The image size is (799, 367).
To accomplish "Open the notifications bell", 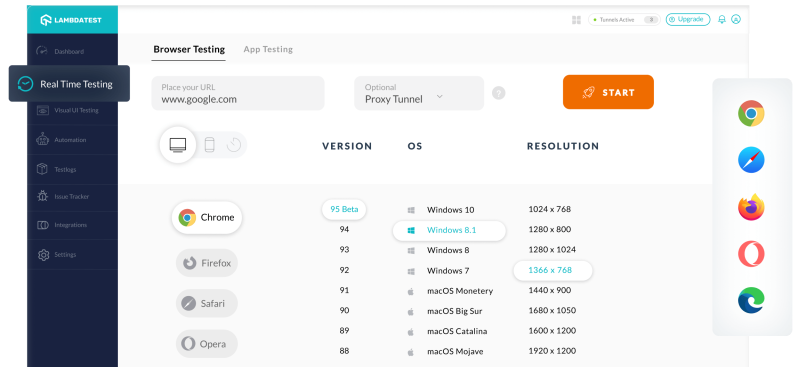I will click(x=722, y=19).
